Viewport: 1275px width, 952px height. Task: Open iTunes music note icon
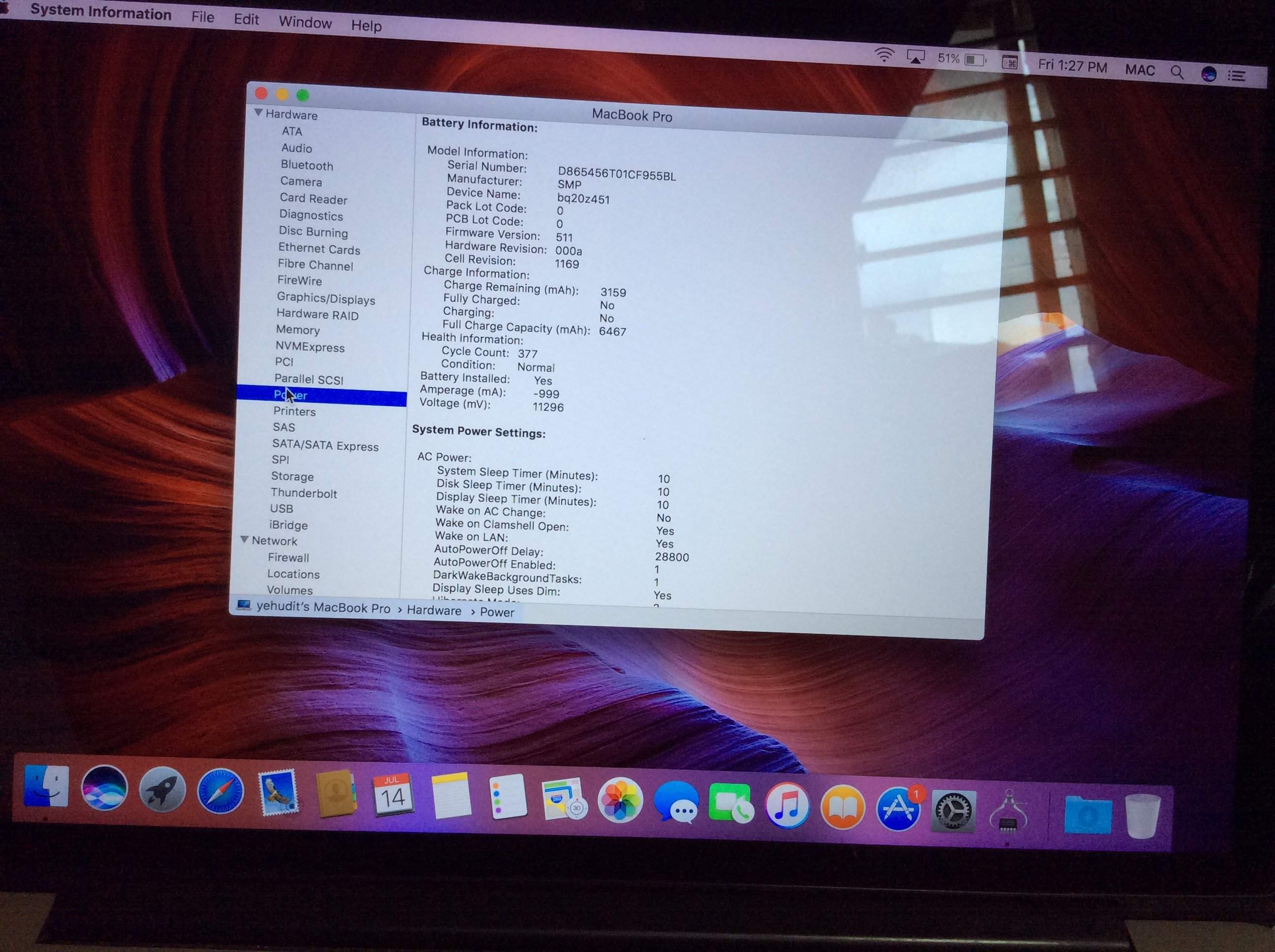point(788,805)
